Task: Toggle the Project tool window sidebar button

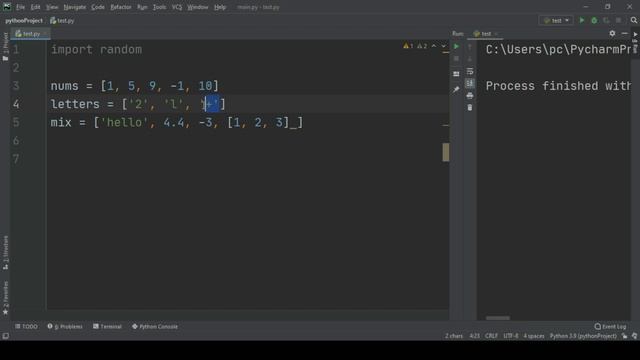Action: 5,47
